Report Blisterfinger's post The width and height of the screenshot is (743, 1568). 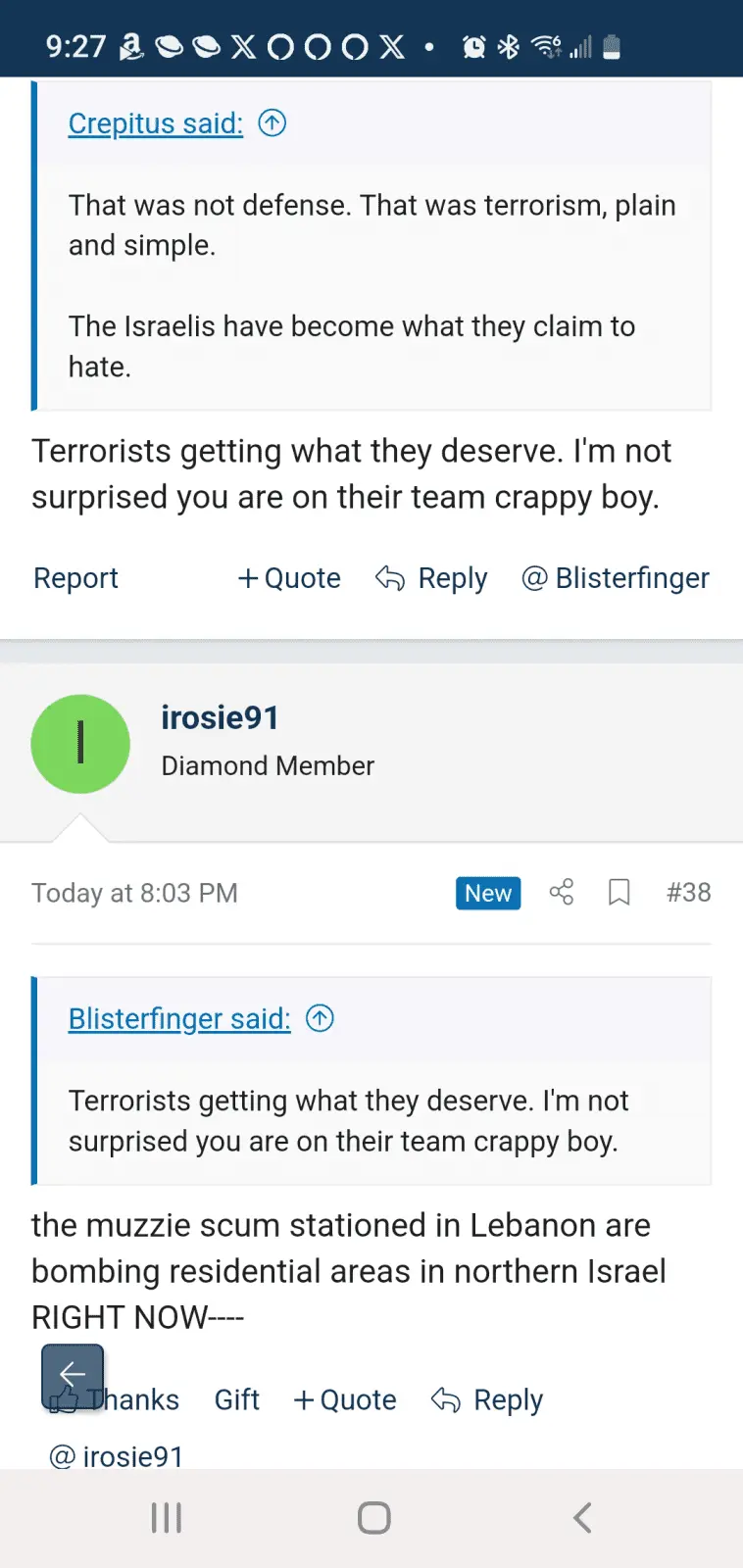75,578
